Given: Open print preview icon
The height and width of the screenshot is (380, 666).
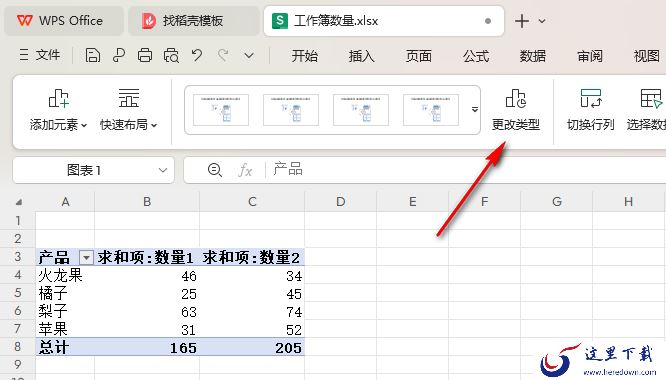Looking at the screenshot, I should pos(171,55).
